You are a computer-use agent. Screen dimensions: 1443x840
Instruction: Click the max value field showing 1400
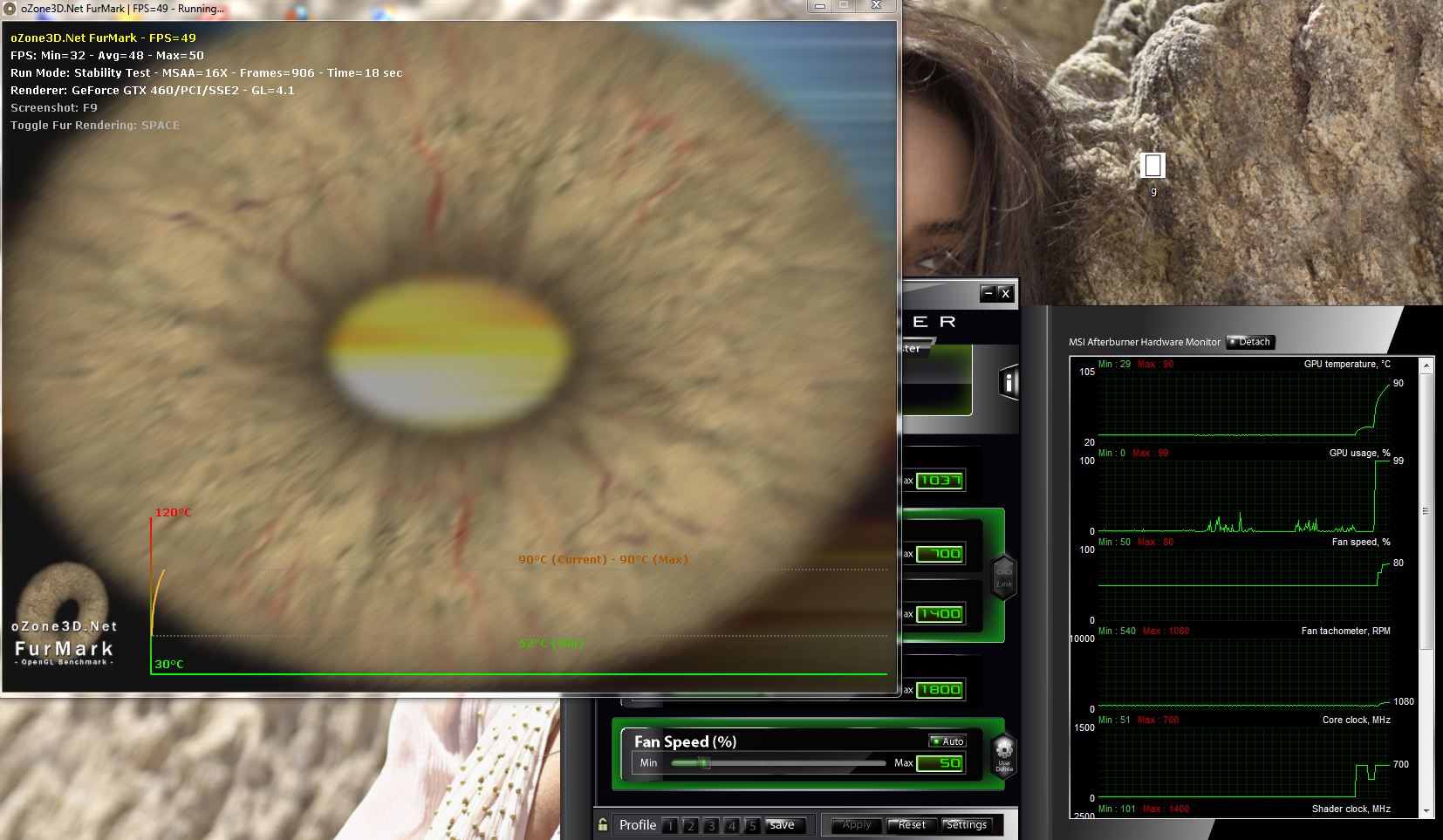coord(940,614)
